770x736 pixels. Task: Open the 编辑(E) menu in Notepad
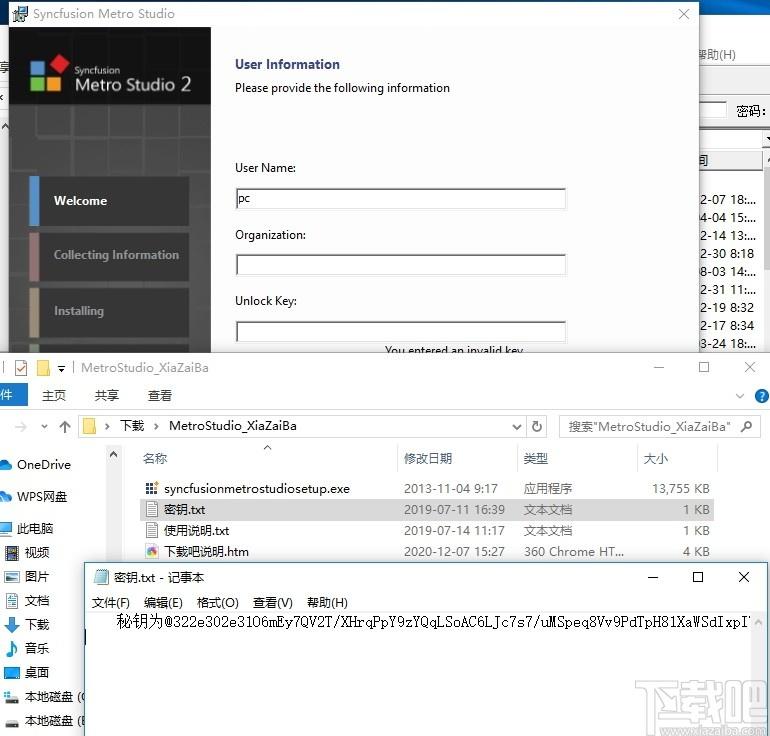[x=163, y=602]
